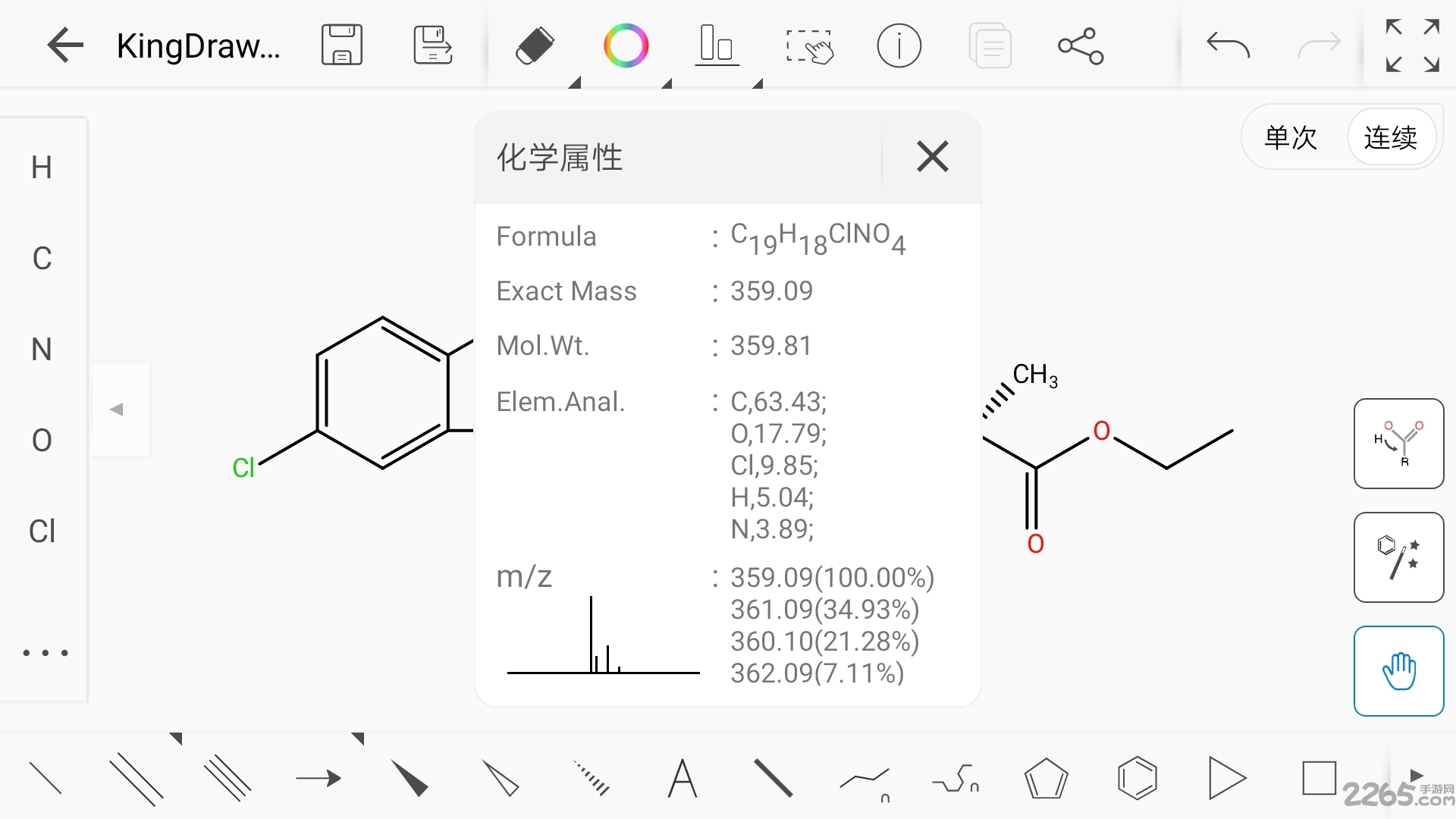Click the Mol.Wt. value 359.81
Screen dimensions: 1456x819
tap(770, 345)
